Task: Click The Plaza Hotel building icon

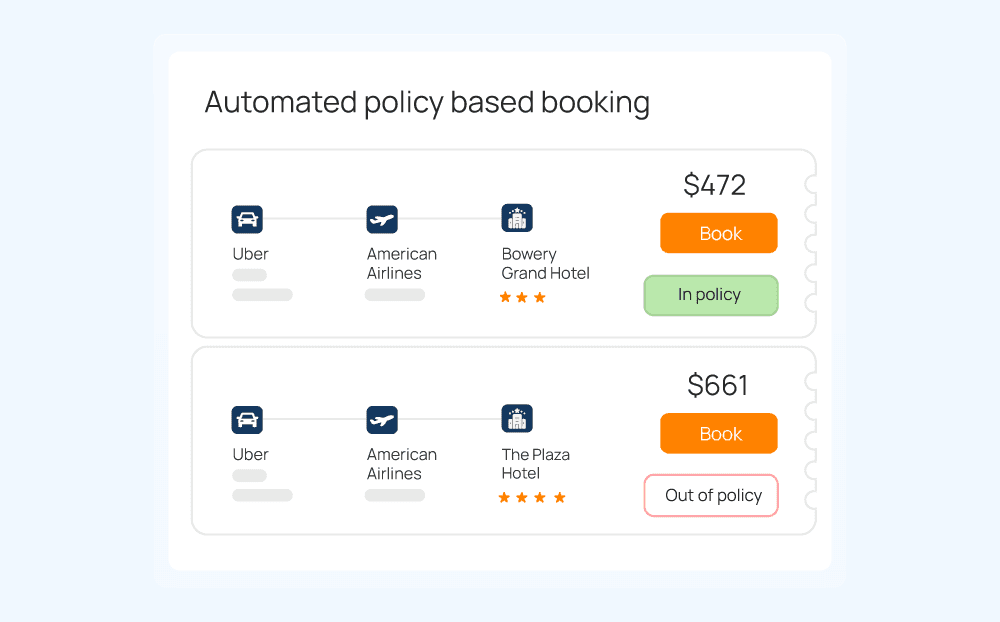Action: click(x=517, y=418)
